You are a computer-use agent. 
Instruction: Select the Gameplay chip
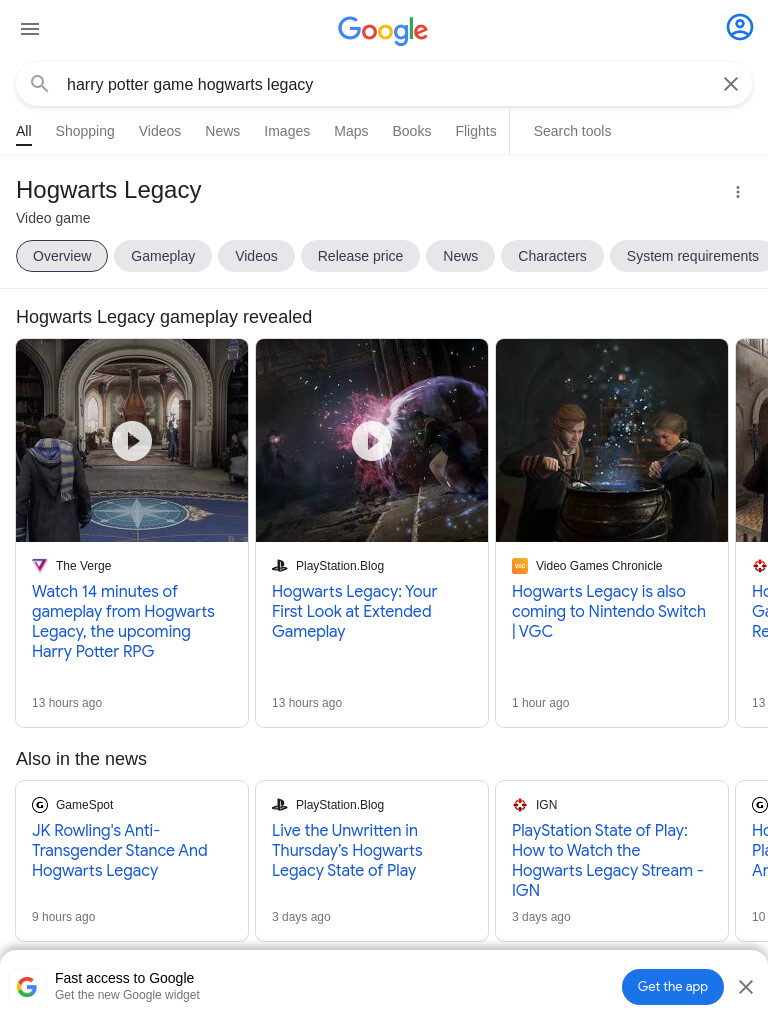[163, 256]
